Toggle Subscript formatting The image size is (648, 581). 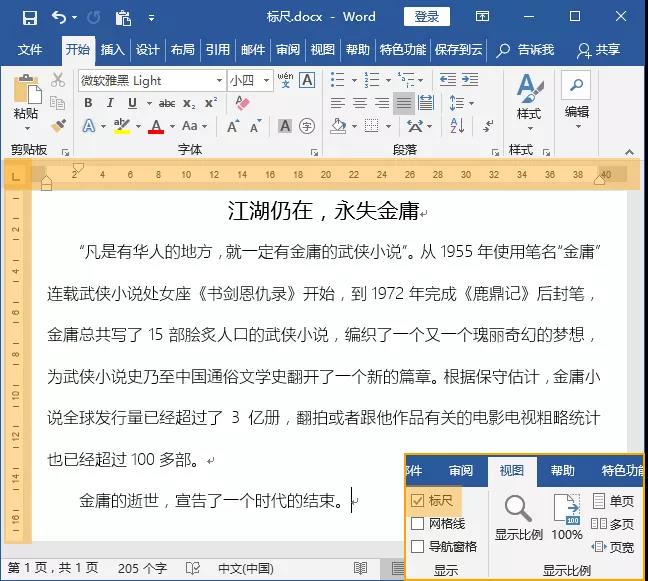[189, 103]
